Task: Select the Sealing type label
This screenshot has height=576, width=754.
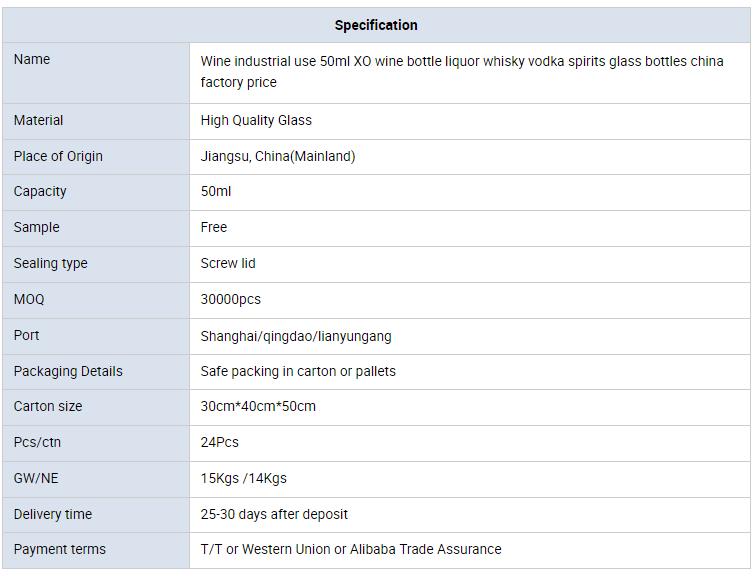Action: 50,263
